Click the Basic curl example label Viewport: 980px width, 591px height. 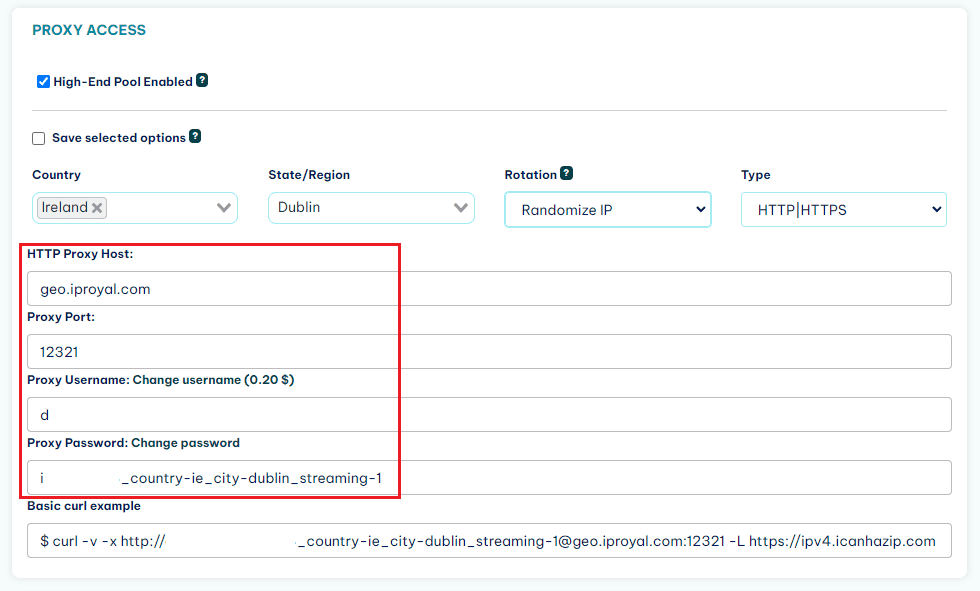coord(84,506)
